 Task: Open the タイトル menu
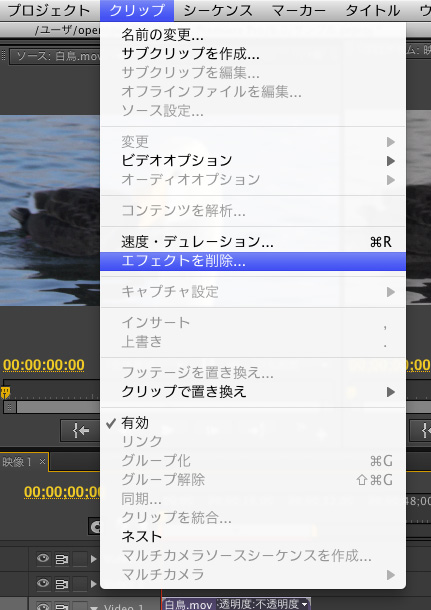pyautogui.click(x=373, y=11)
